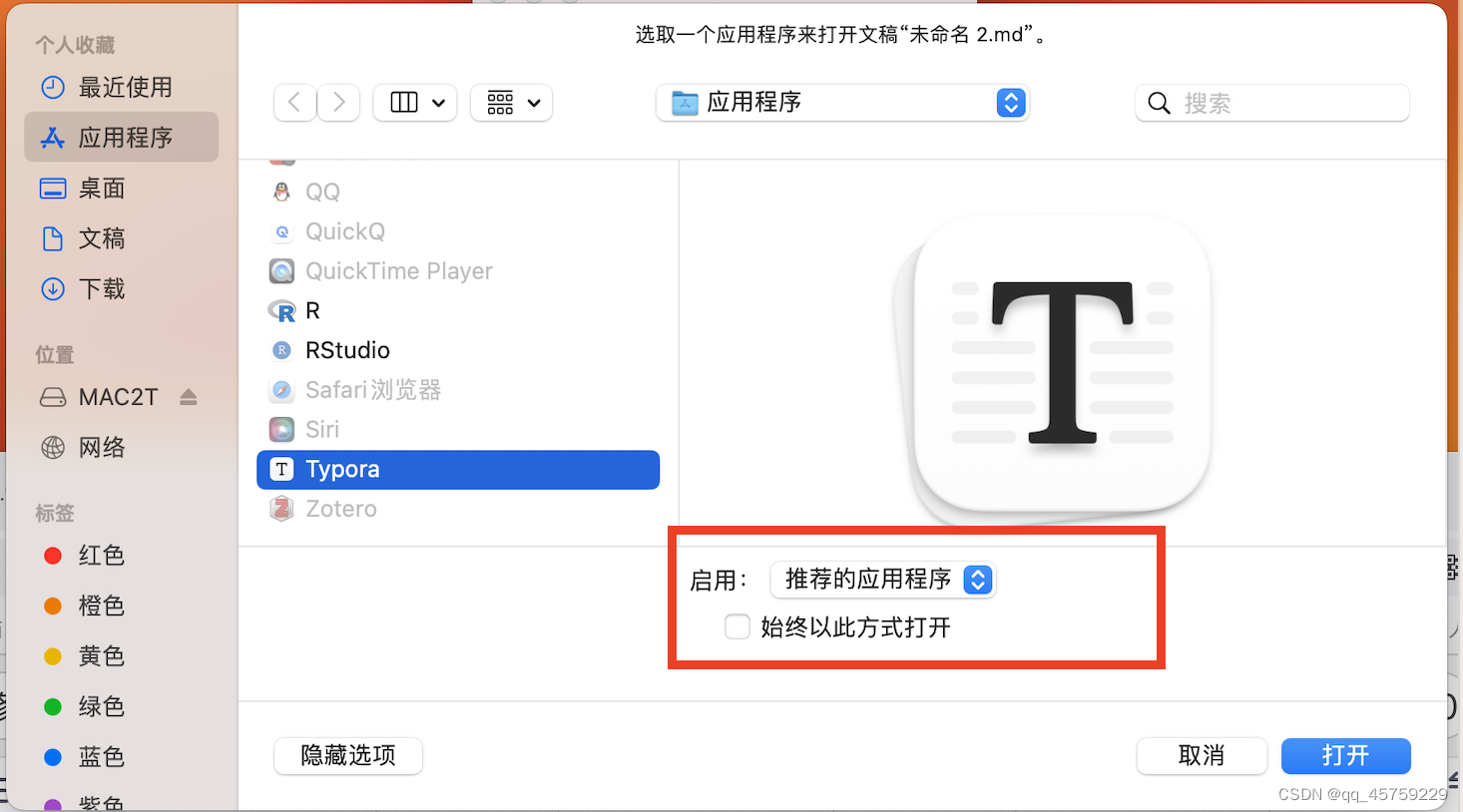Click the 取消 button
1463x812 pixels.
pyautogui.click(x=1202, y=756)
